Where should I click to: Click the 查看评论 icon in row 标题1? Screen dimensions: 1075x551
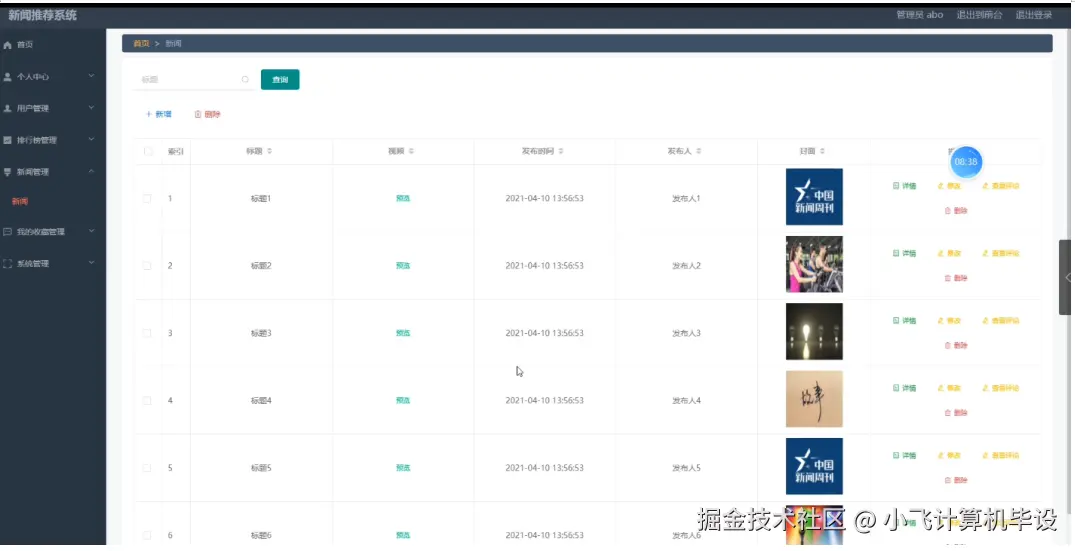[x=985, y=186]
